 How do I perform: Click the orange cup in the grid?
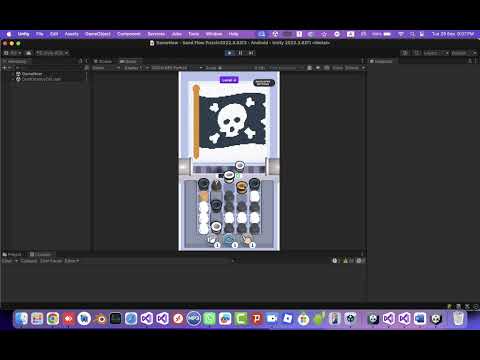[242, 187]
